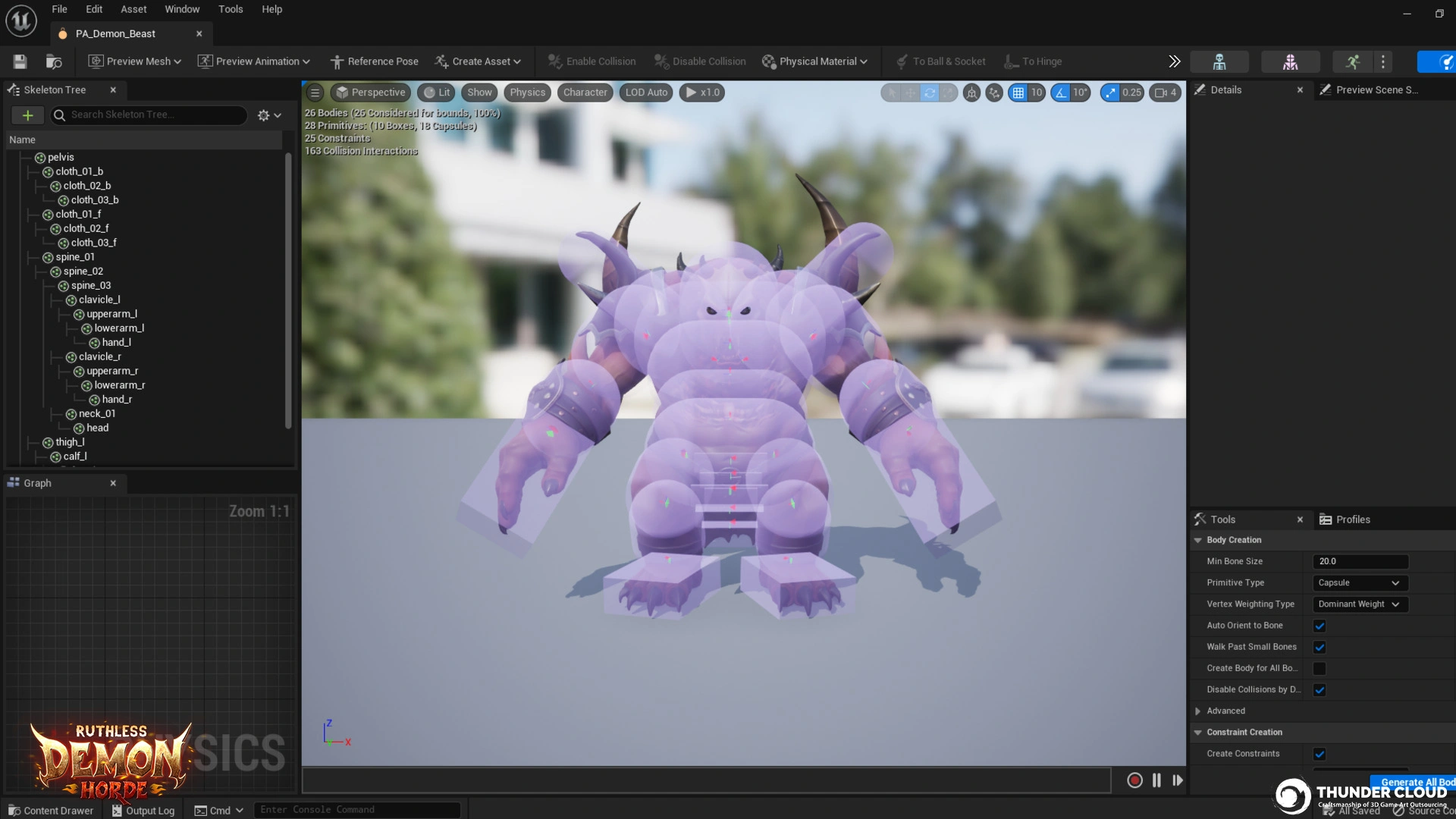
Task: Open the Create Asset dropdown
Action: coord(479,61)
